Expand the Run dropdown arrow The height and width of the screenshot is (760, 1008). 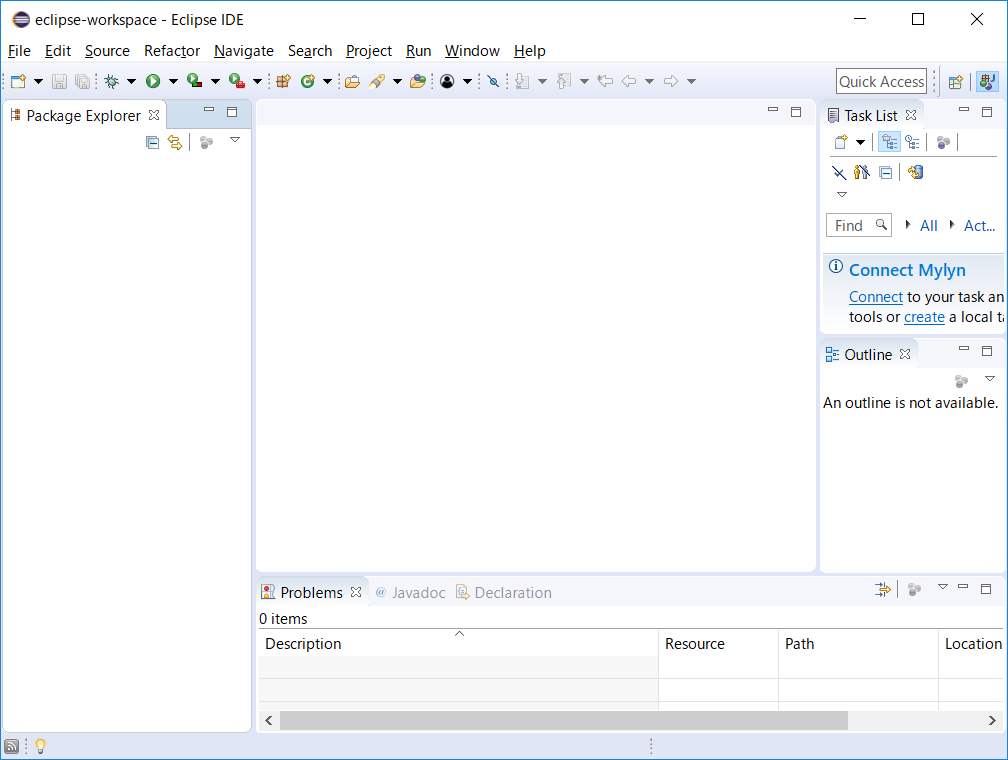pos(173,81)
